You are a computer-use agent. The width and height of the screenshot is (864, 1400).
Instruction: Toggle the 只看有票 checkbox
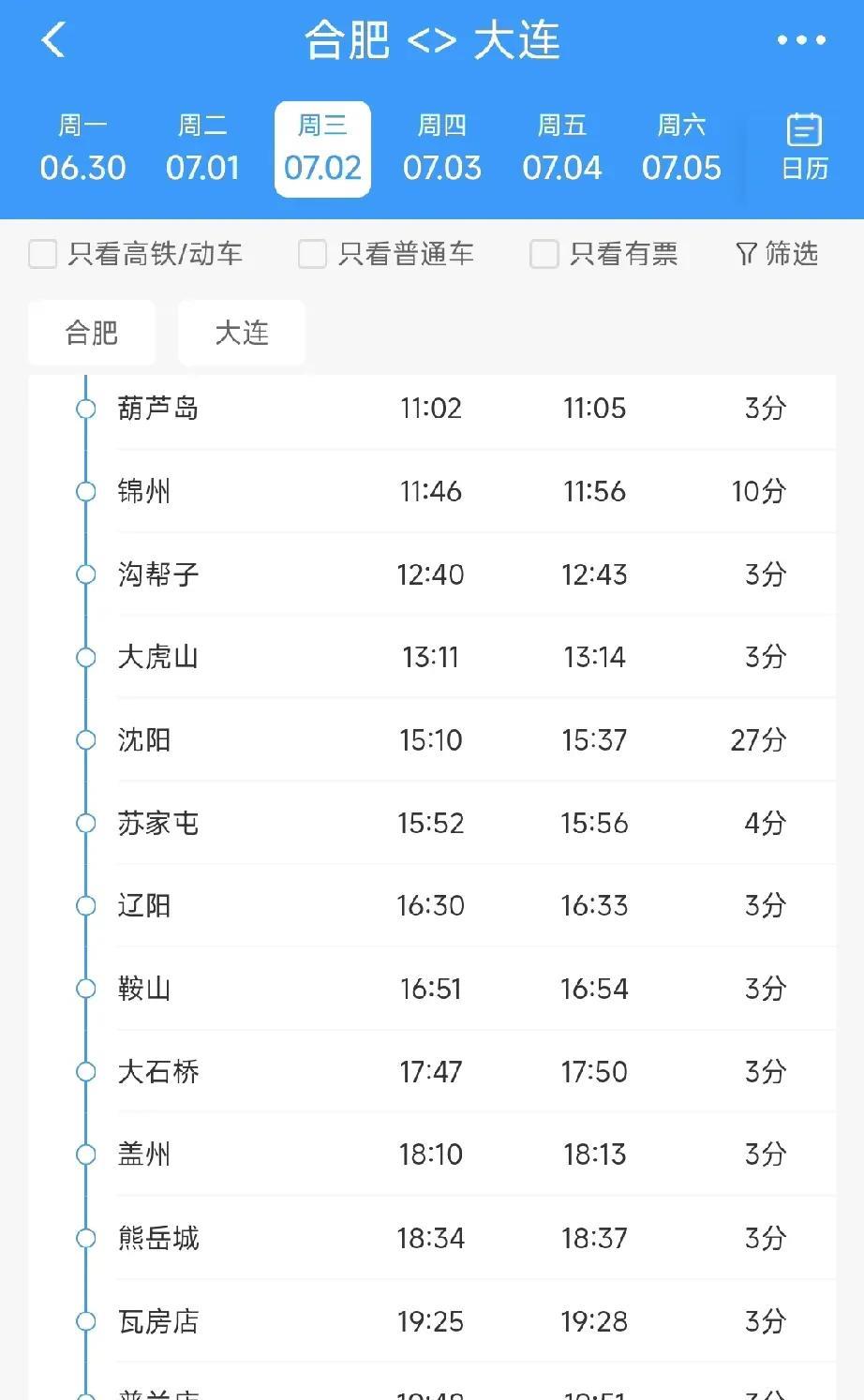pos(544,254)
